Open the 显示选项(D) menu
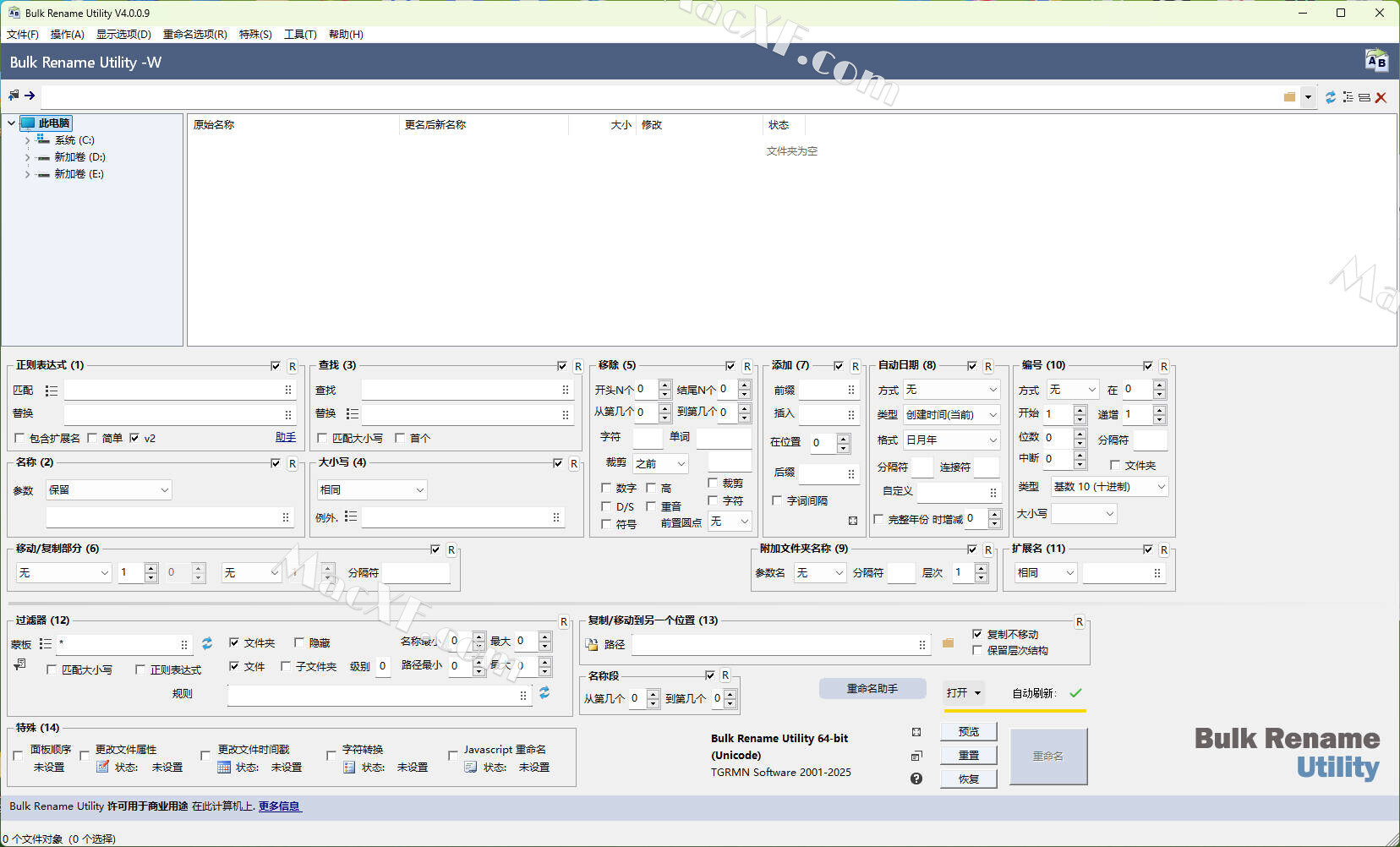This screenshot has height=847, width=1400. click(123, 35)
